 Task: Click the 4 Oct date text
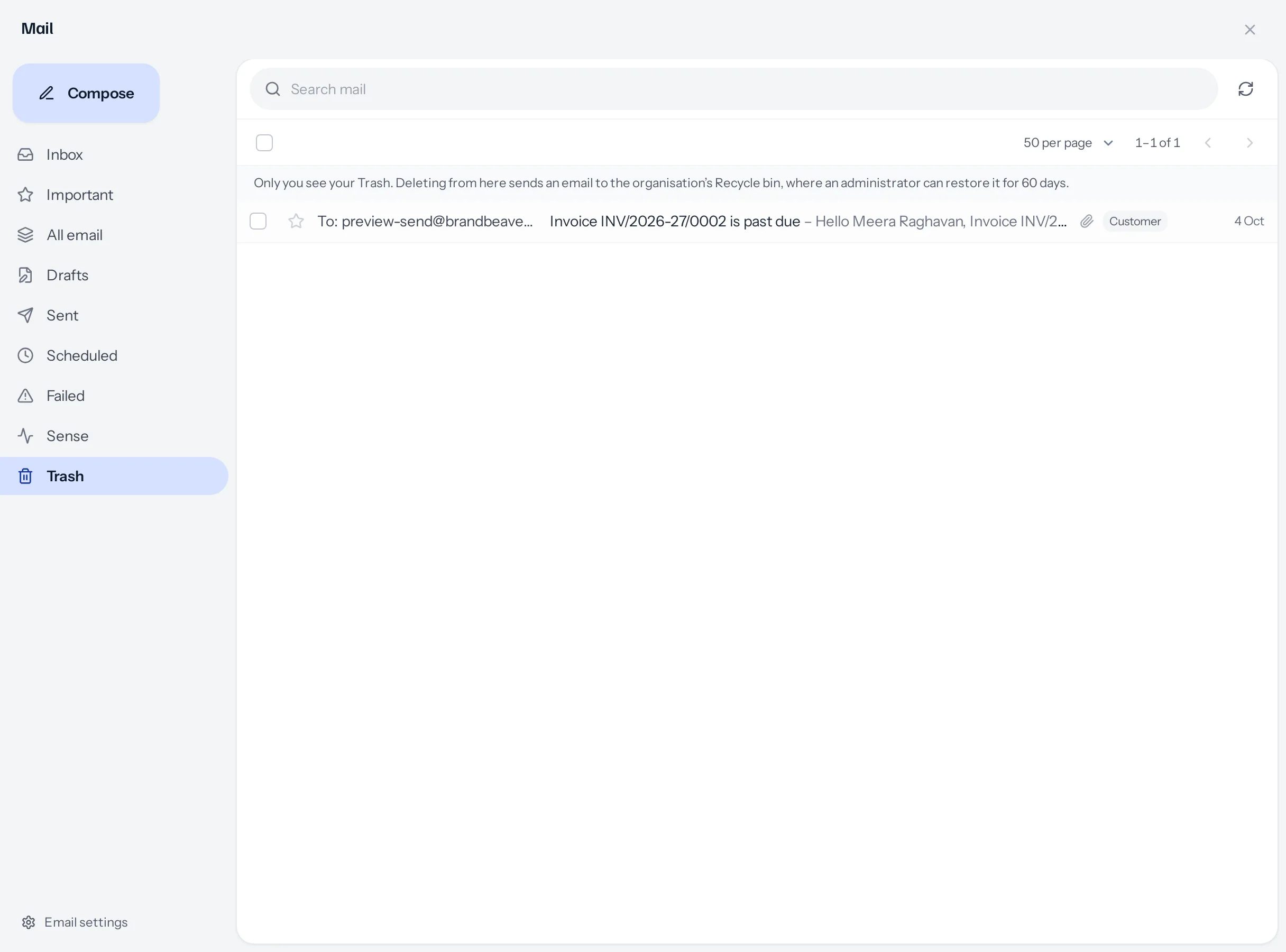click(x=1248, y=221)
